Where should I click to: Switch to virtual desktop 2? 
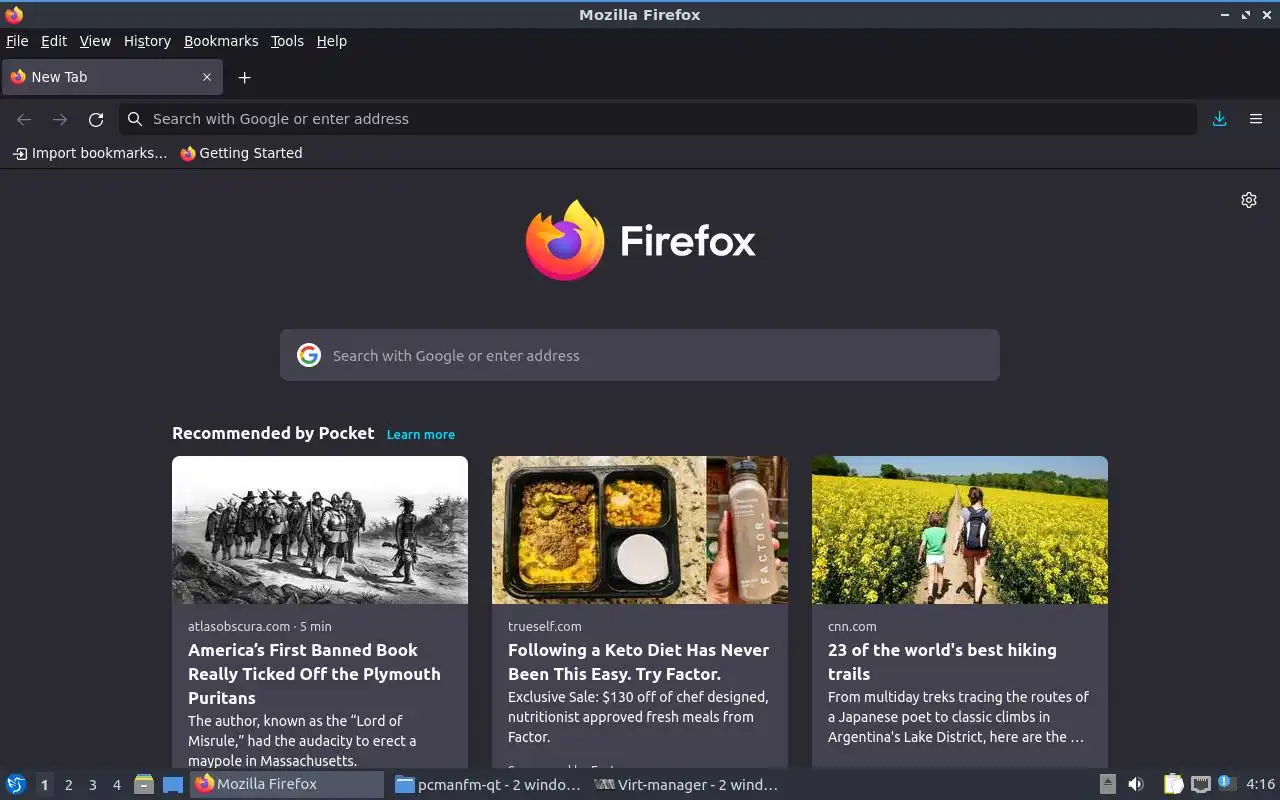pyautogui.click(x=68, y=785)
